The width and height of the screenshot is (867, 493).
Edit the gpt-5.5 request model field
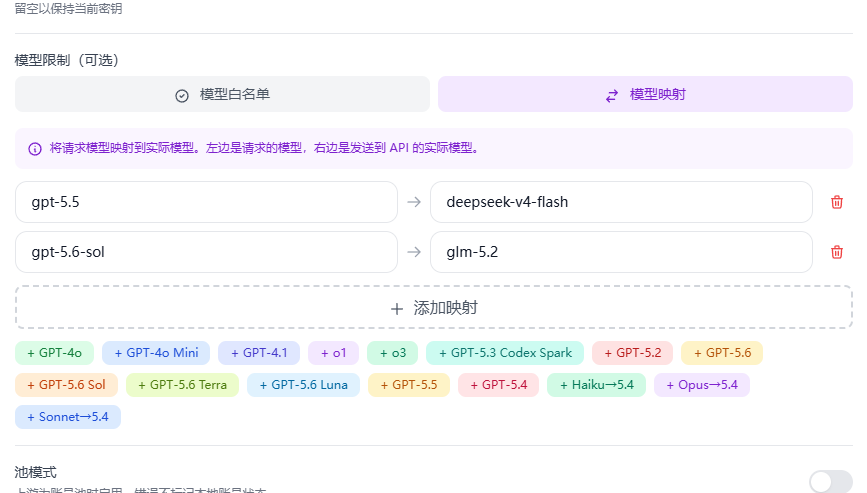(x=206, y=202)
